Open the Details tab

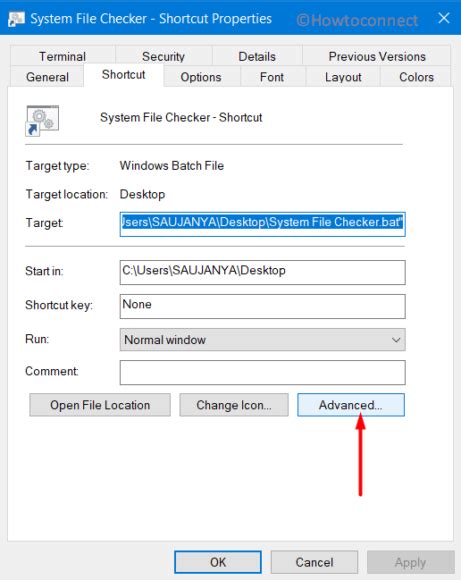coord(257,56)
